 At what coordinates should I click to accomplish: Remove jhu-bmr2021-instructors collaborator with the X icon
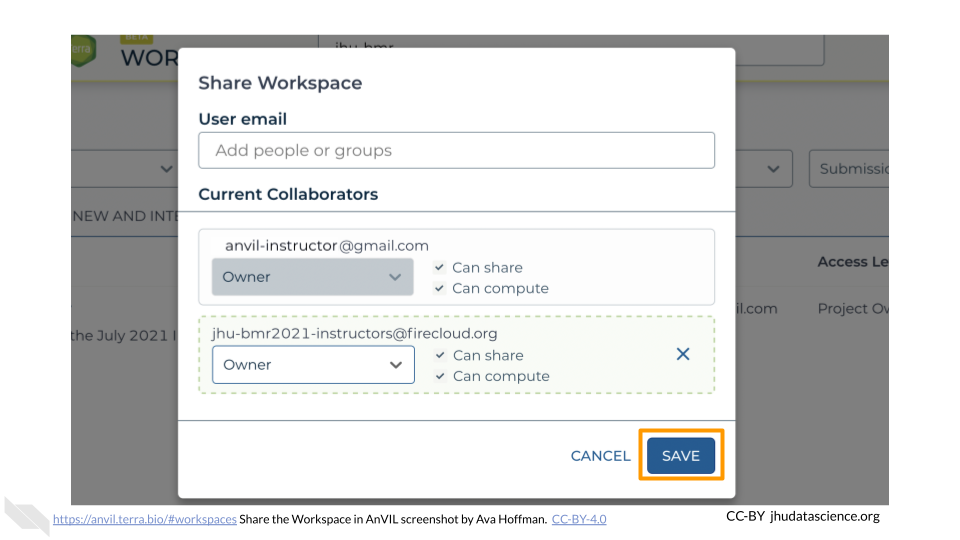(x=683, y=354)
